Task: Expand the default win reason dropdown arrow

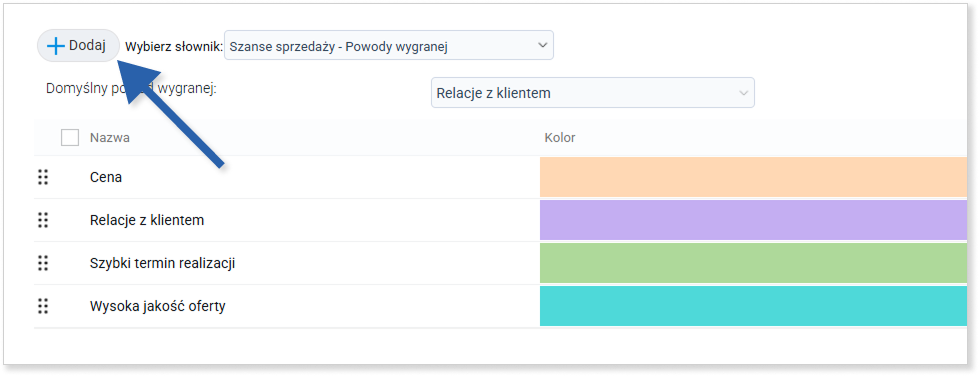Action: click(x=743, y=93)
